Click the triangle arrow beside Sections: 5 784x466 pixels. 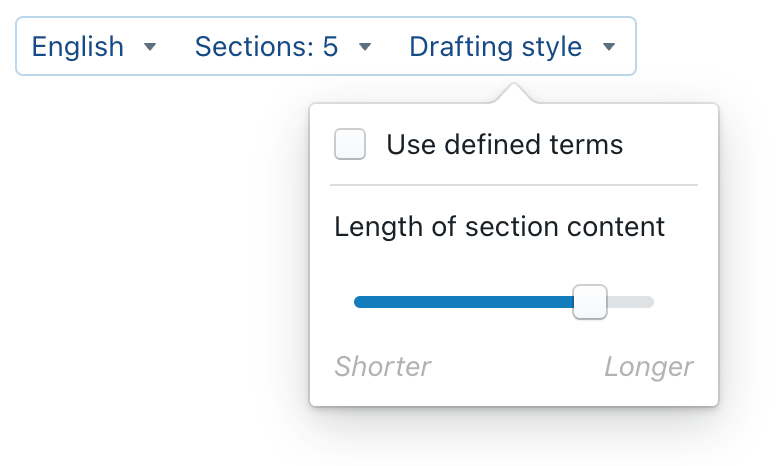coord(365,47)
